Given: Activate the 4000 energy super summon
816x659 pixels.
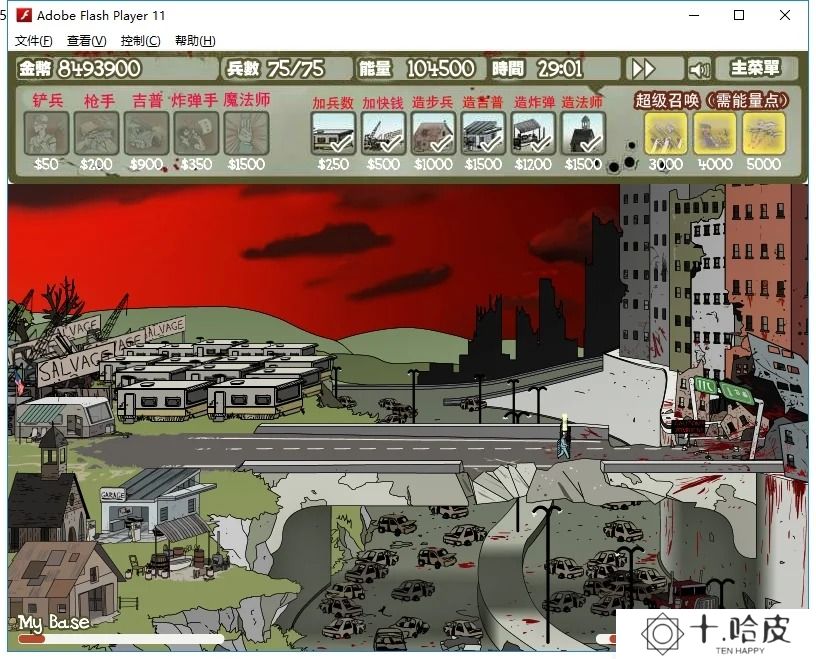Looking at the screenshot, I should (x=715, y=133).
